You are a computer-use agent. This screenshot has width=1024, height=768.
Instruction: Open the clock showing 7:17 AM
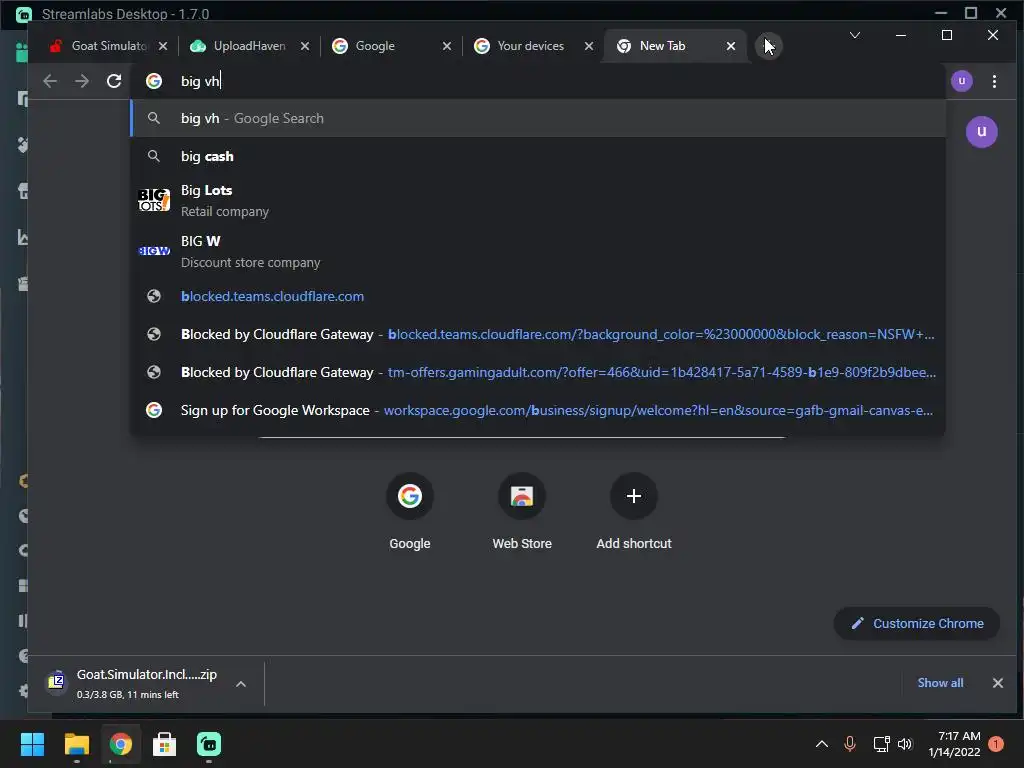point(954,744)
